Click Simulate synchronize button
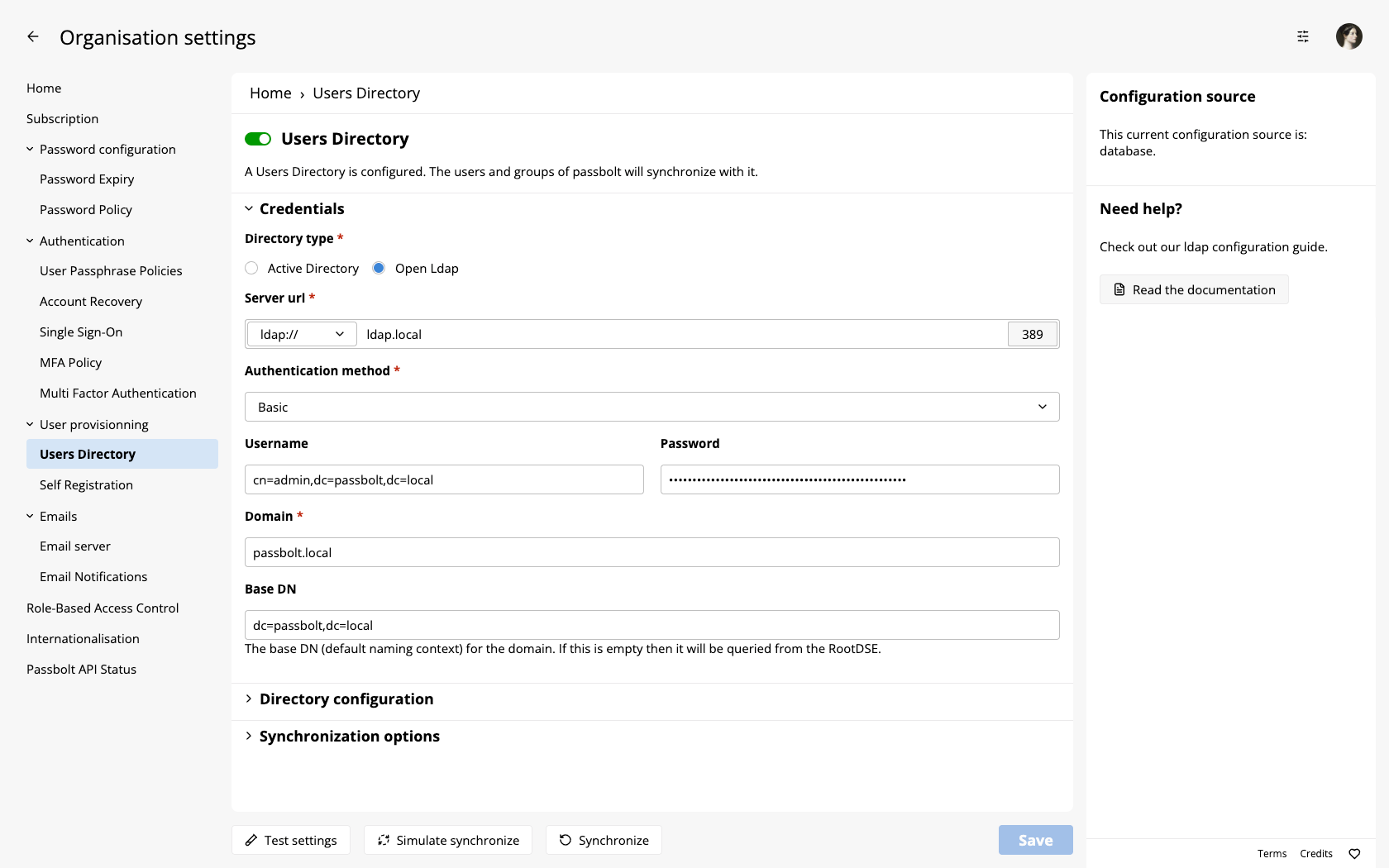The width and height of the screenshot is (1389, 868). [448, 840]
